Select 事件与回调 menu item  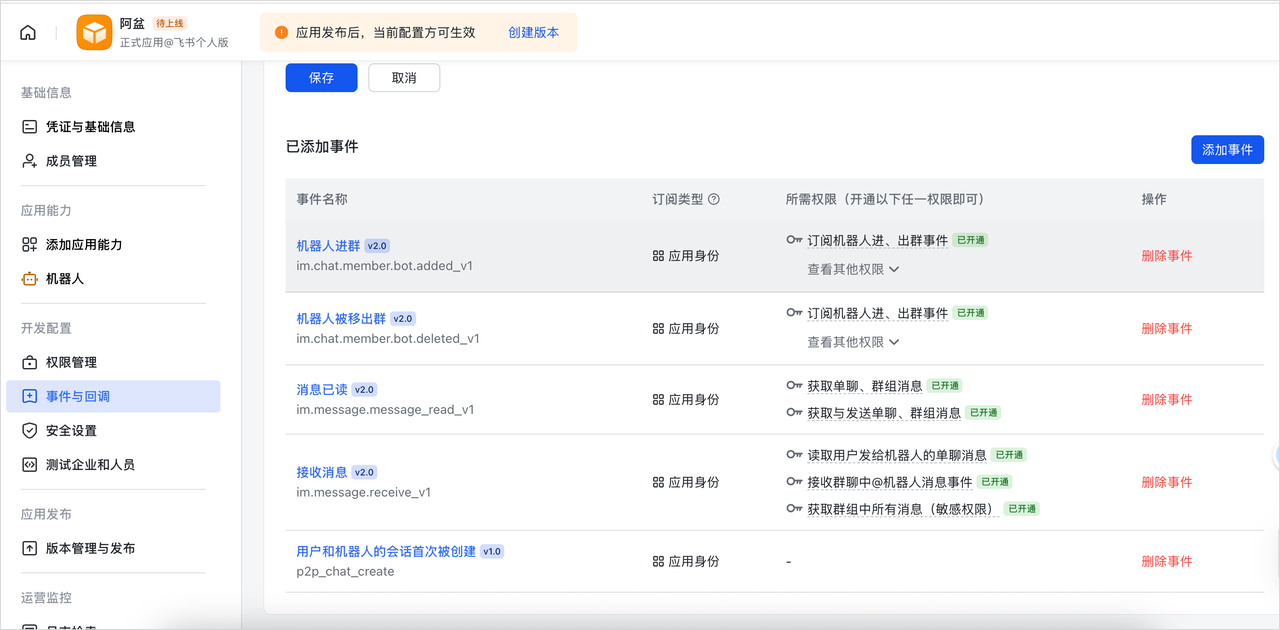[113, 397]
